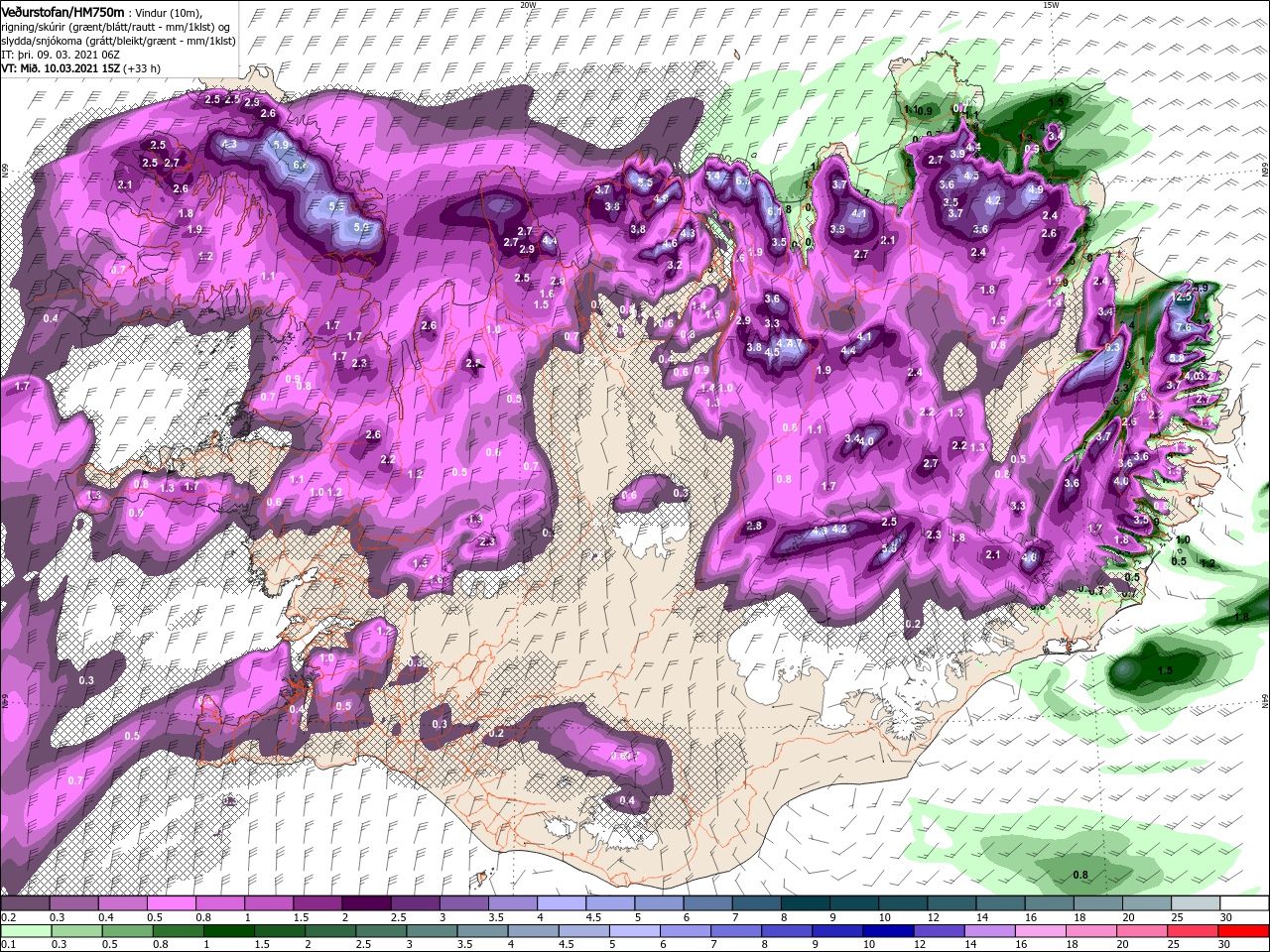Viewport: 1270px width, 952px height.
Task: Click the navy blue 10–12 rain legend swatch
Action: pos(888,929)
